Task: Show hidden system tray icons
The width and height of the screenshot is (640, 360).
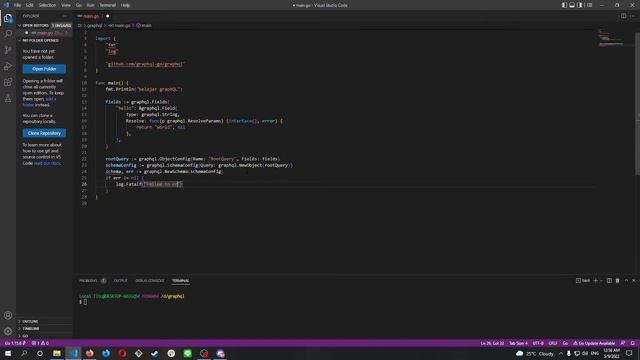Action: (x=561, y=353)
